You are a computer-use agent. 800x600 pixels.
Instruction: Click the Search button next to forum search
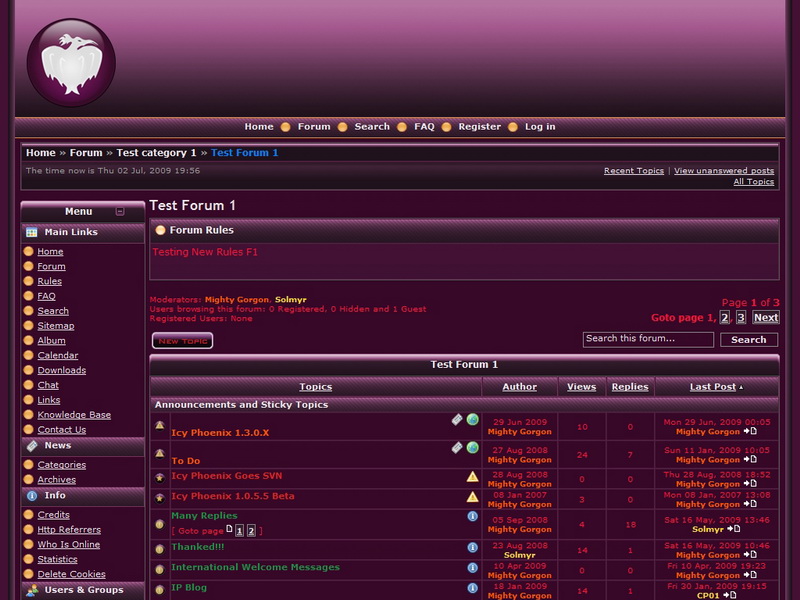click(748, 340)
